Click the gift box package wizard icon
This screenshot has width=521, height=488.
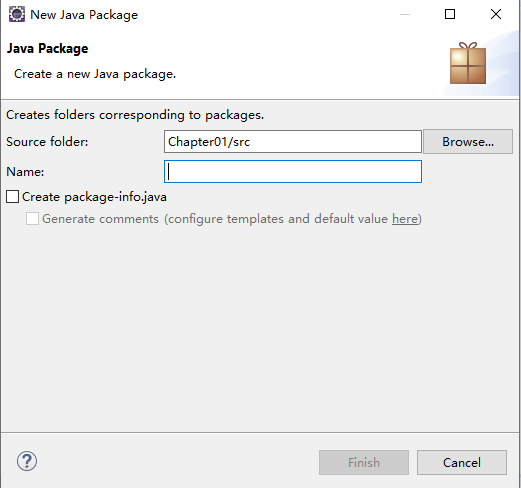coord(468,63)
